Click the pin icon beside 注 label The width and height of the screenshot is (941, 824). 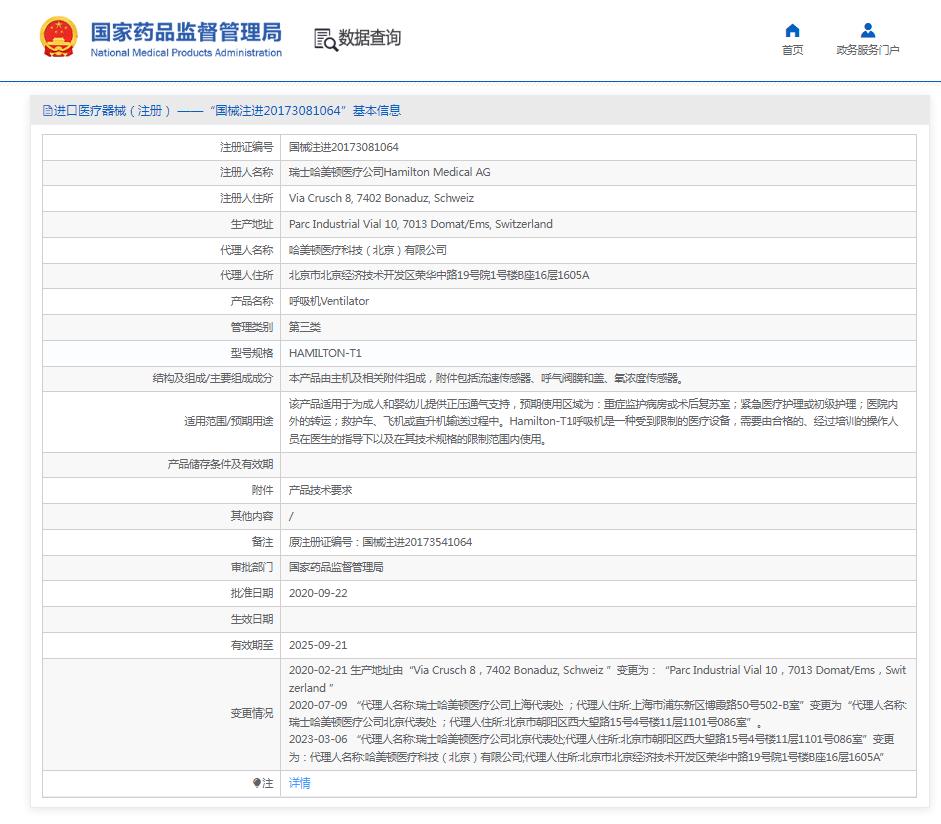click(257, 783)
